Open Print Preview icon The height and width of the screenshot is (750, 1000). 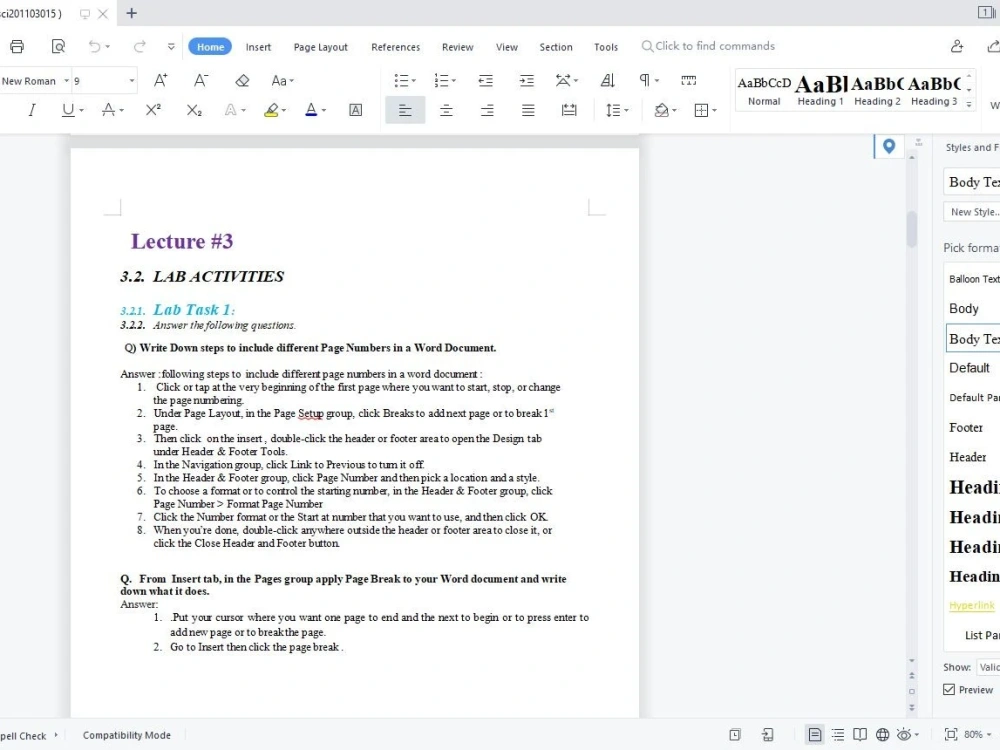click(58, 47)
